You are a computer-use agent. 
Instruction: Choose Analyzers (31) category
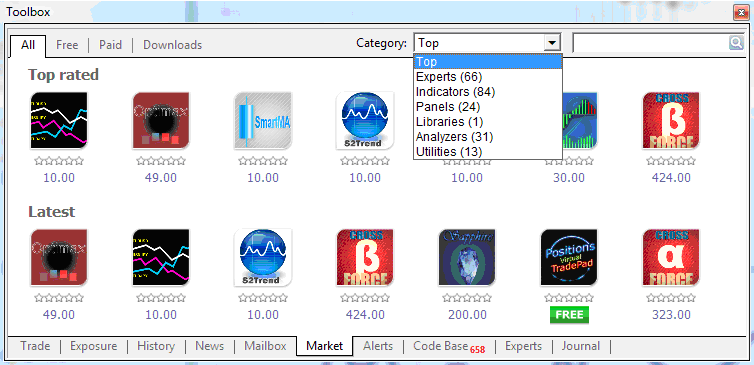pyautogui.click(x=488, y=137)
